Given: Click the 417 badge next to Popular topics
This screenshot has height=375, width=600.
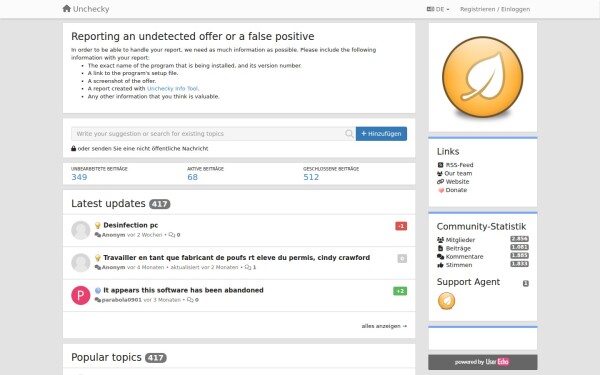Looking at the screenshot, I should tap(156, 358).
